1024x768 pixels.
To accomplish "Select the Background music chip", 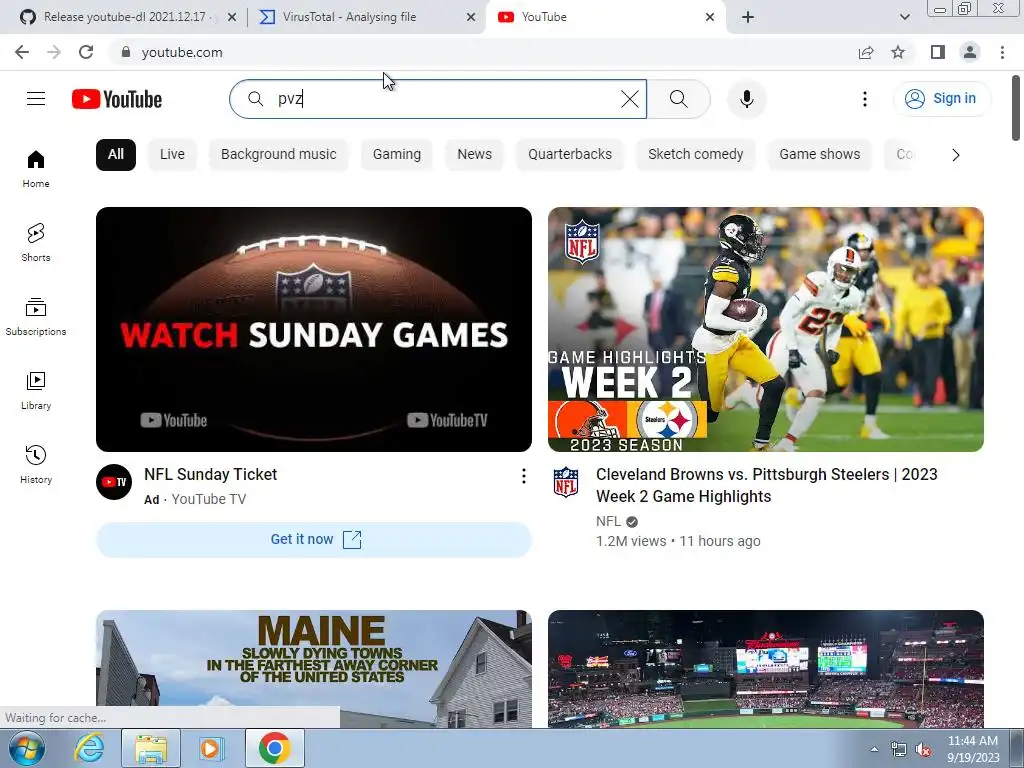I will pyautogui.click(x=279, y=155).
